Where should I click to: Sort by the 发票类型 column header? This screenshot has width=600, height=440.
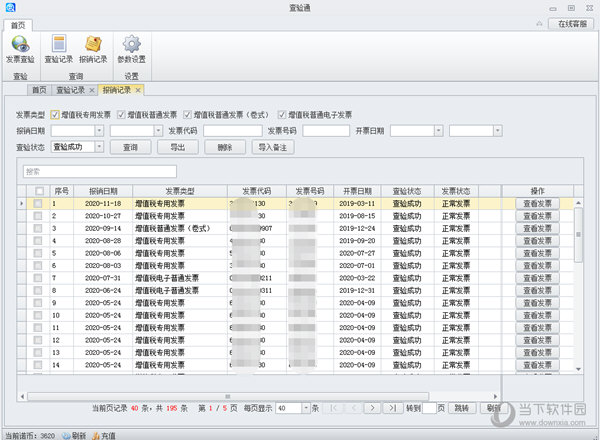coord(180,191)
